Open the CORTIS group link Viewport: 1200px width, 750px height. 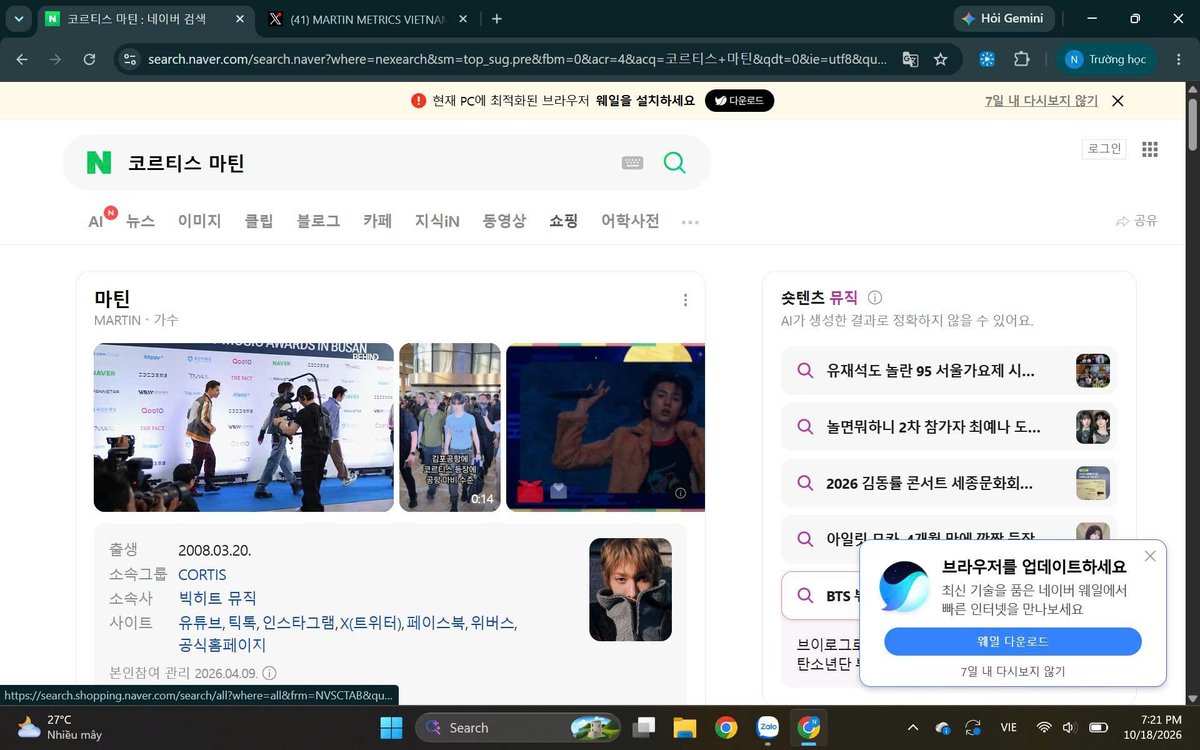pos(202,575)
